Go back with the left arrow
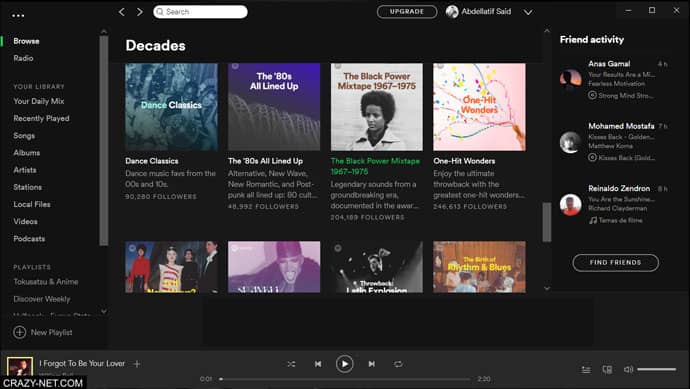 pos(122,12)
